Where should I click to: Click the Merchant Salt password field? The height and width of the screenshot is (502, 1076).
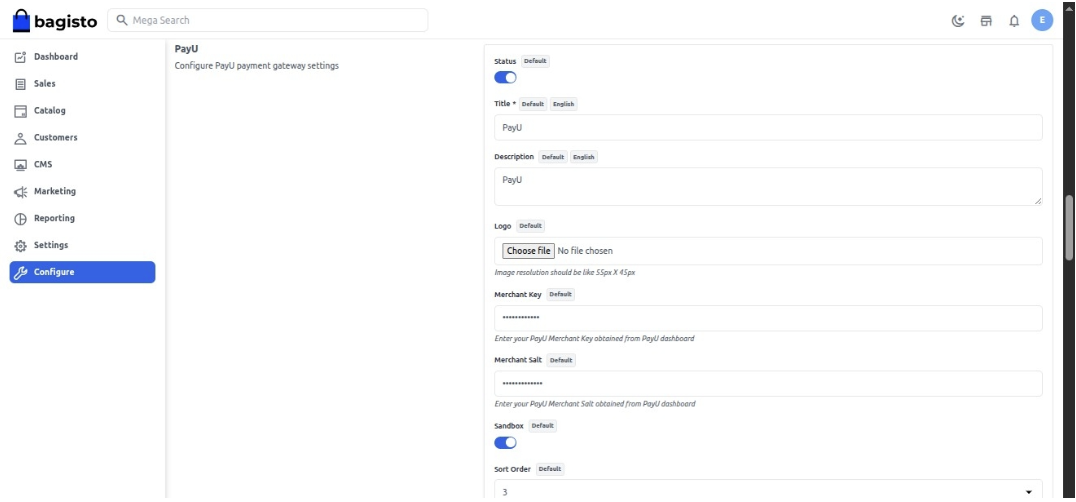(x=768, y=384)
